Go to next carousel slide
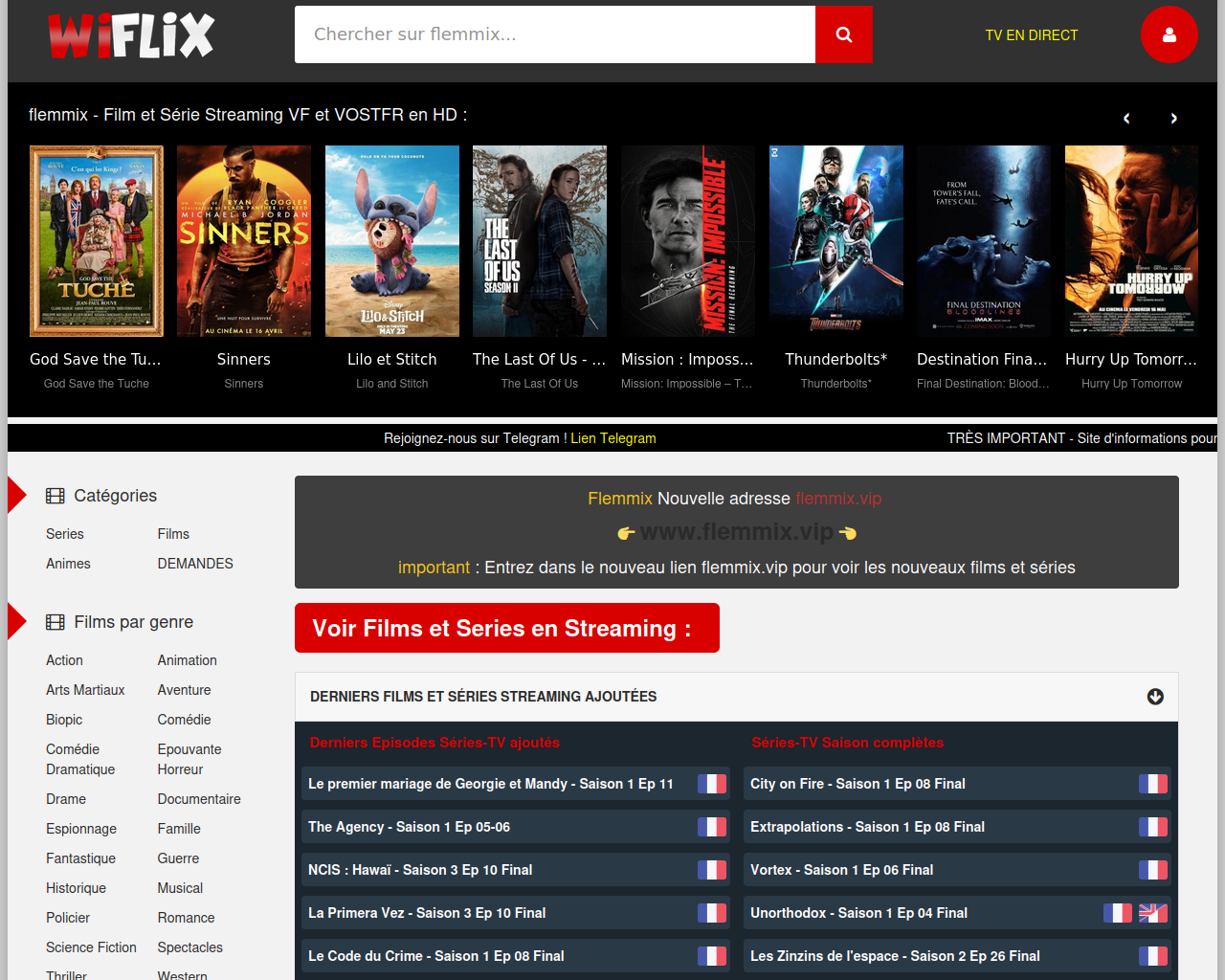 pos(1173,119)
